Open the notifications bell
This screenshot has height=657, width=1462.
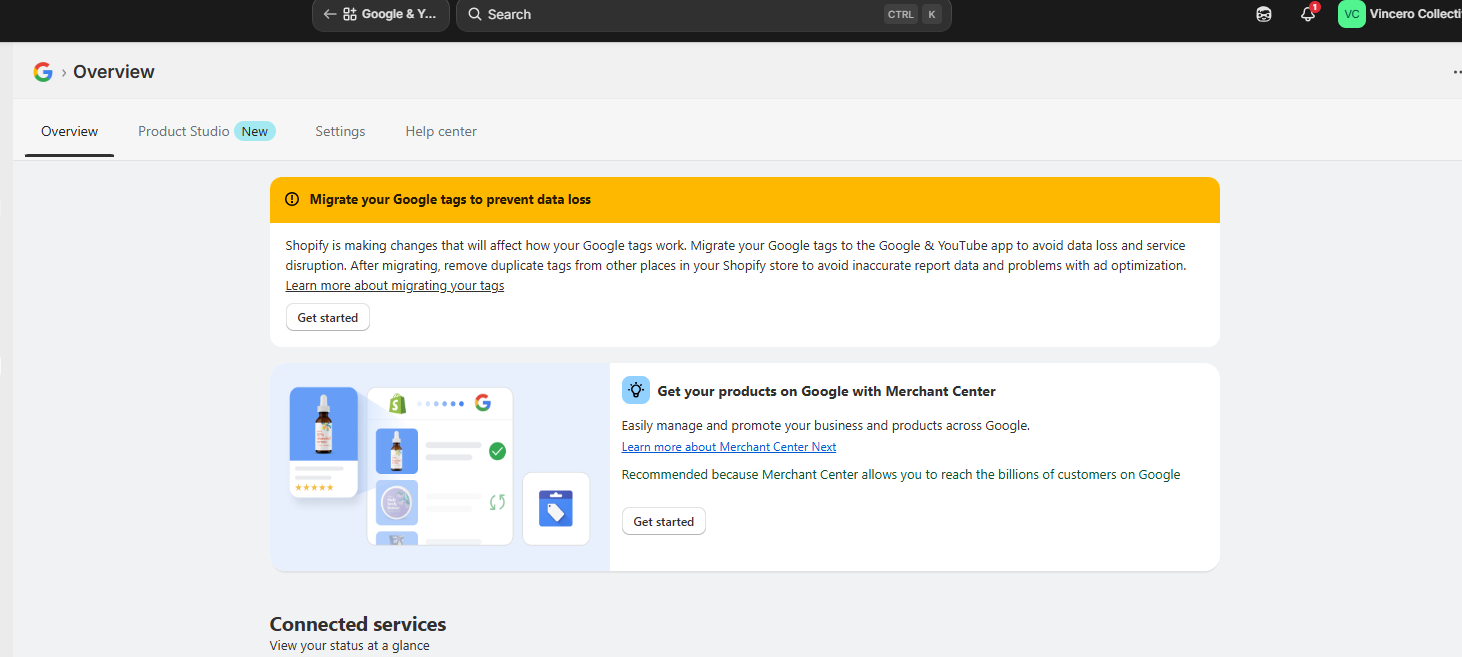point(1308,15)
